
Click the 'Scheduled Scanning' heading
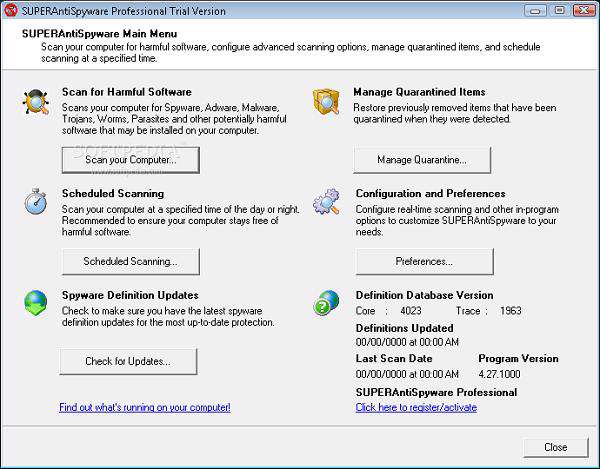pyautogui.click(x=113, y=194)
